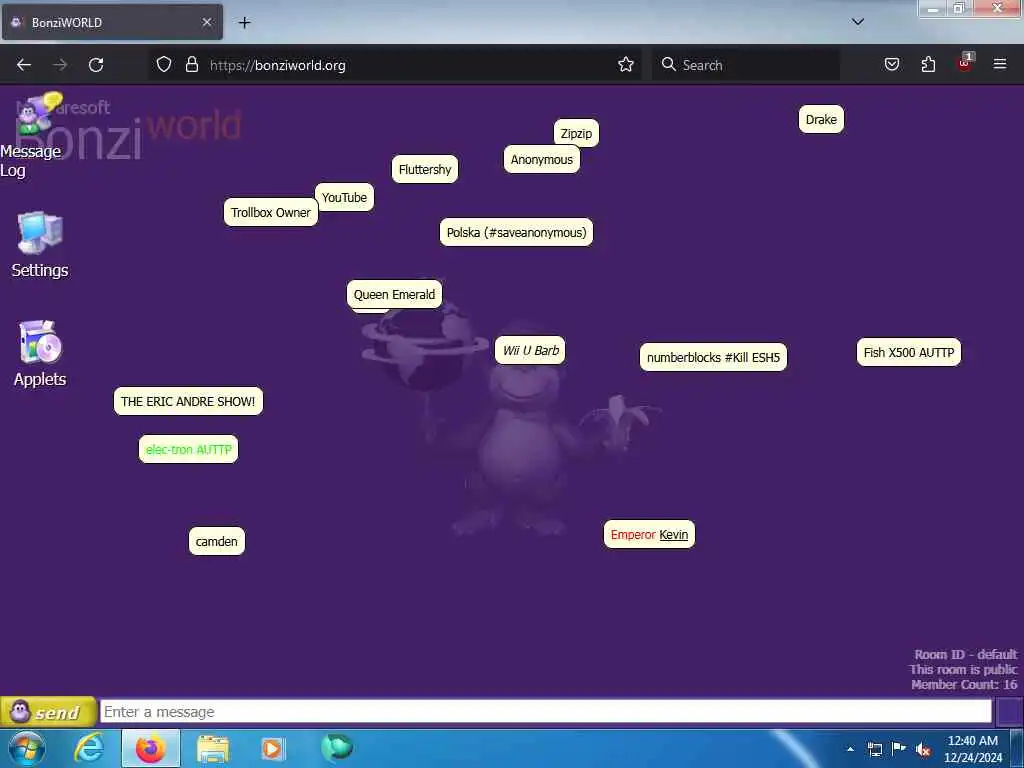Viewport: 1024px width, 768px height.
Task: Open the tracking protection shield icon
Action: pos(164,65)
